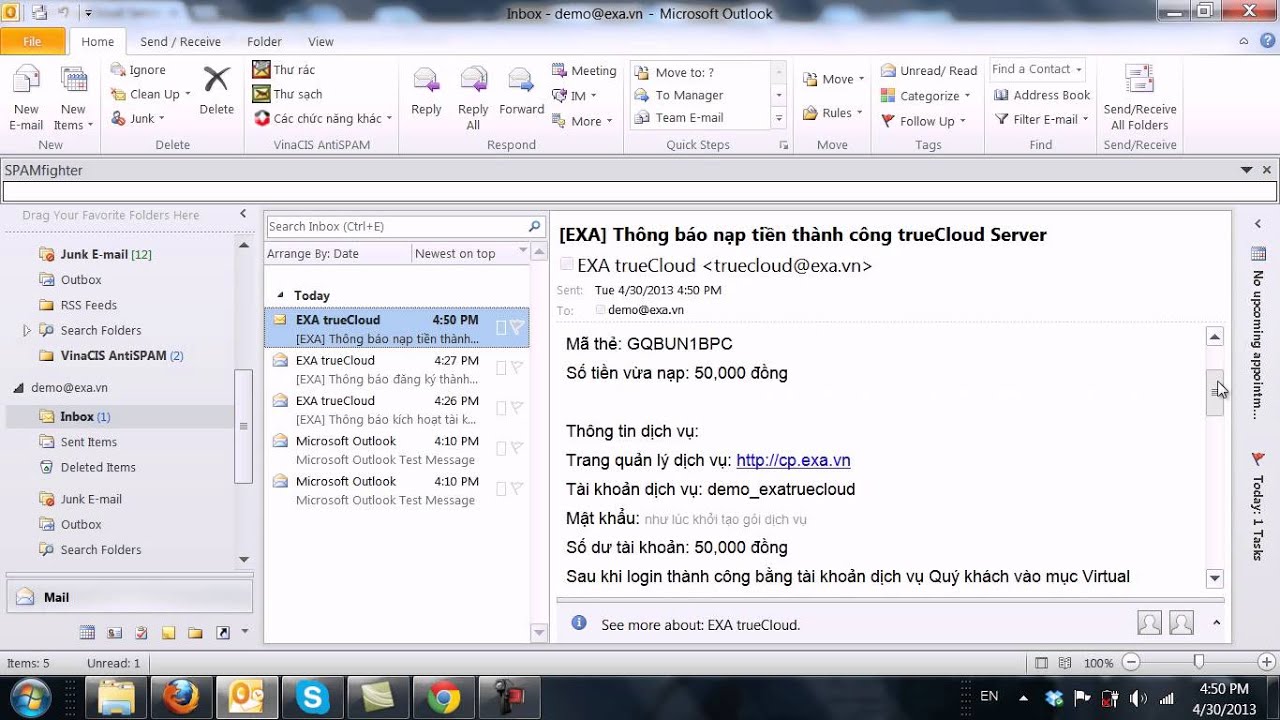Minimize the ribbon with the caret
Screen dimensions: 1280x720
(x=1243, y=41)
